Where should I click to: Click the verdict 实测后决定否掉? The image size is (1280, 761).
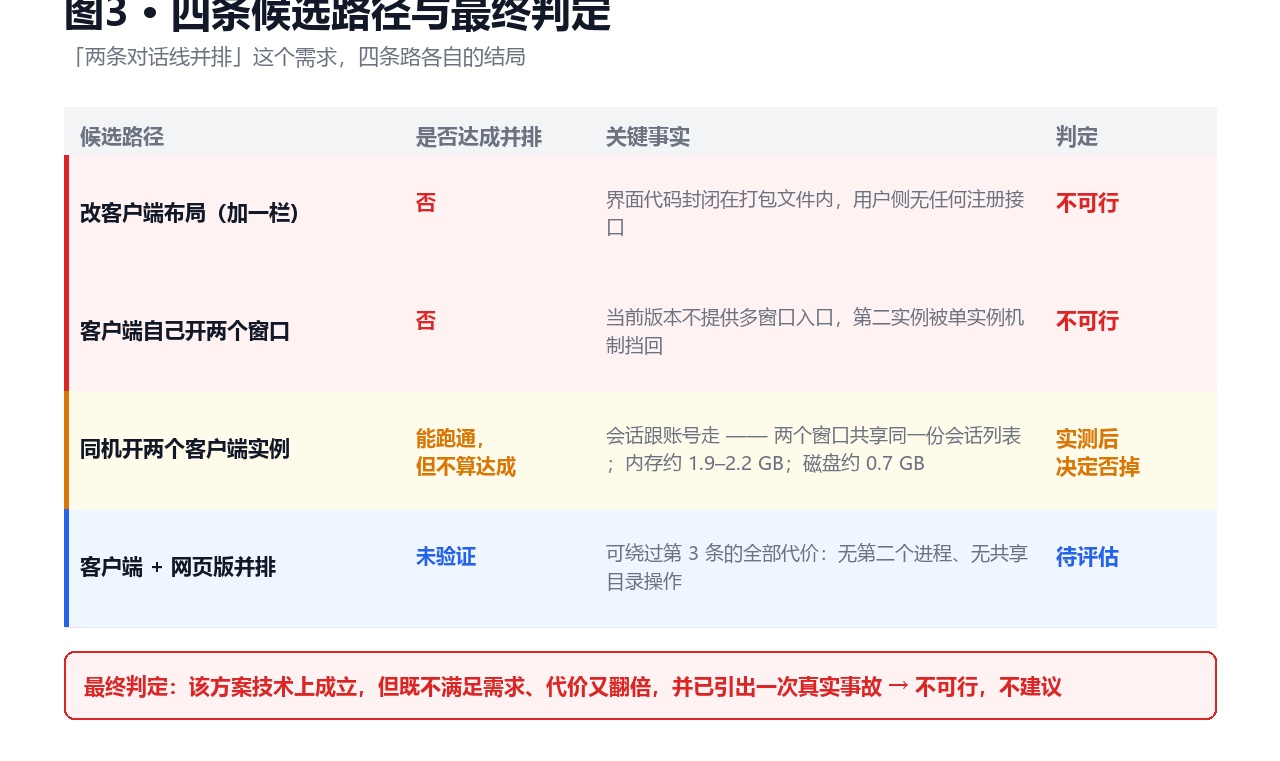[x=1098, y=453]
